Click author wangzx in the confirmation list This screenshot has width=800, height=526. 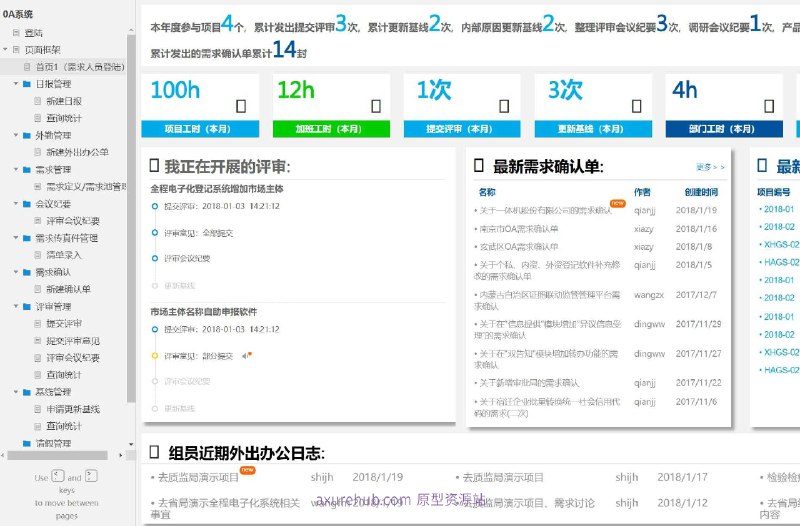648,294
